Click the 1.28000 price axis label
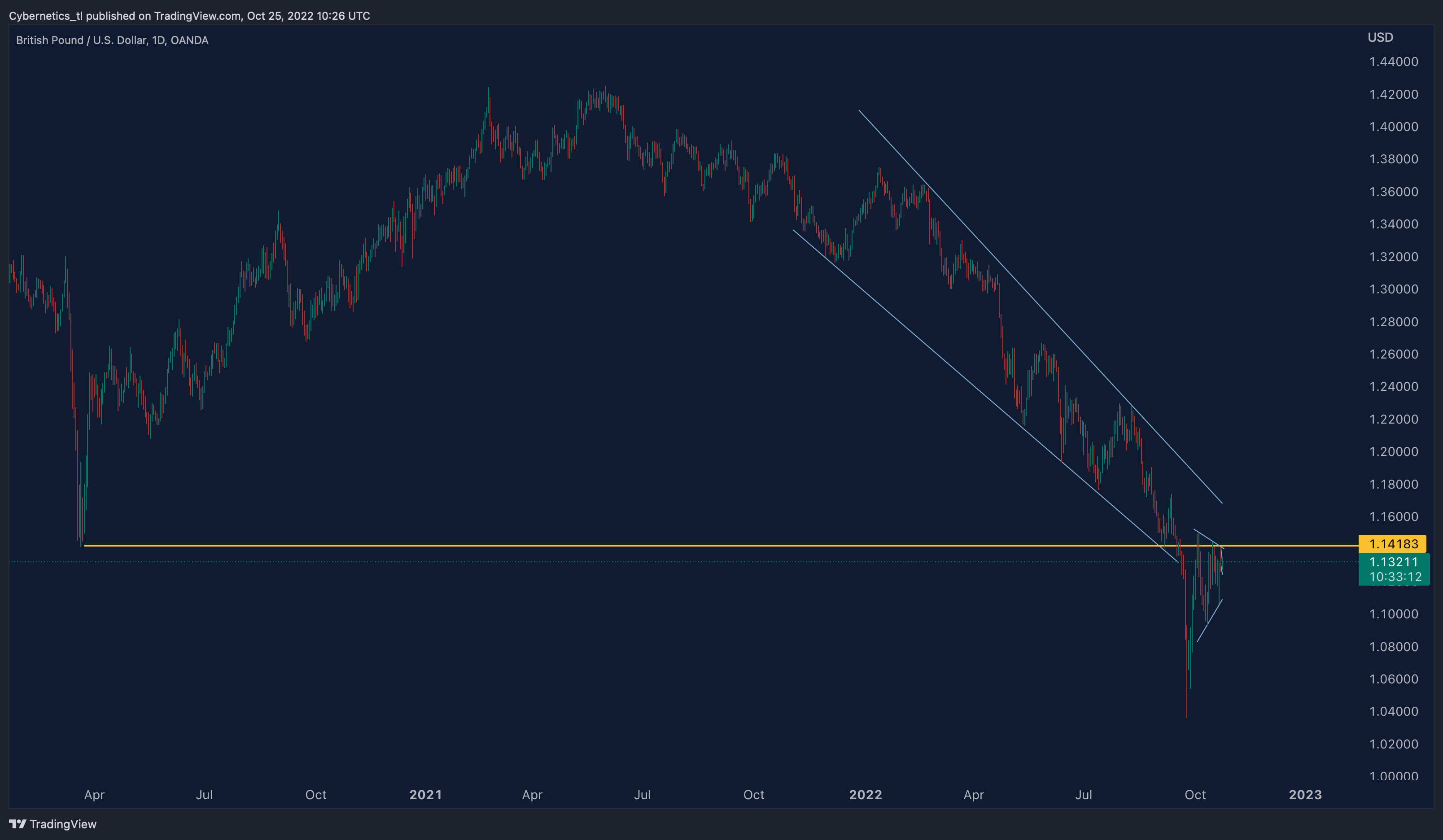 click(x=1393, y=322)
